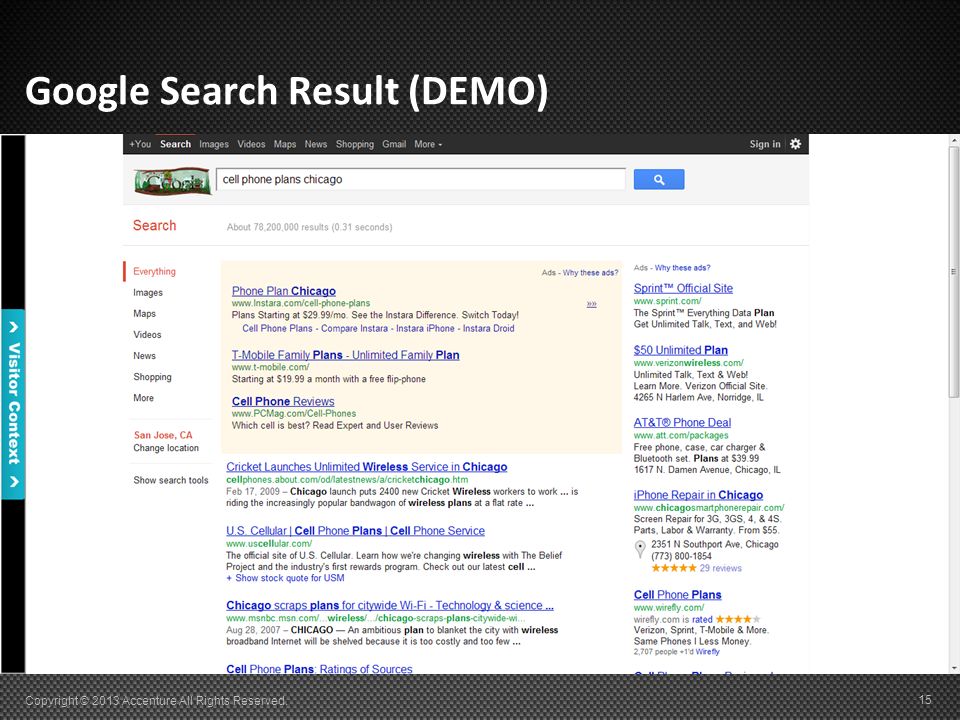The image size is (960, 720).
Task: Expand Show stock quote for USM
Action: [285, 578]
